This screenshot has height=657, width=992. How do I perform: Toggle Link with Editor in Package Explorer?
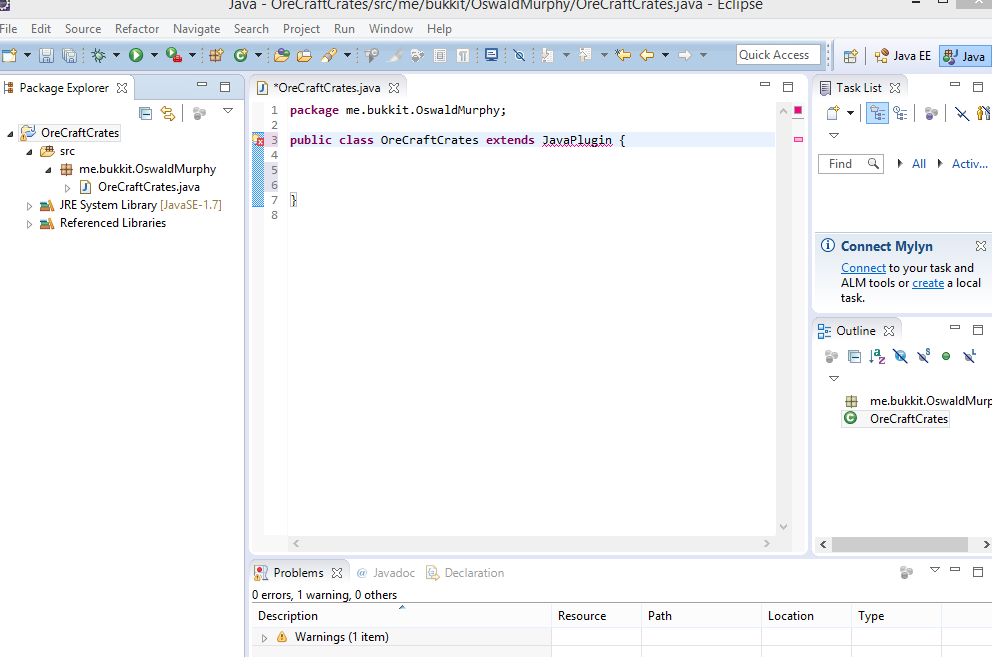(168, 113)
